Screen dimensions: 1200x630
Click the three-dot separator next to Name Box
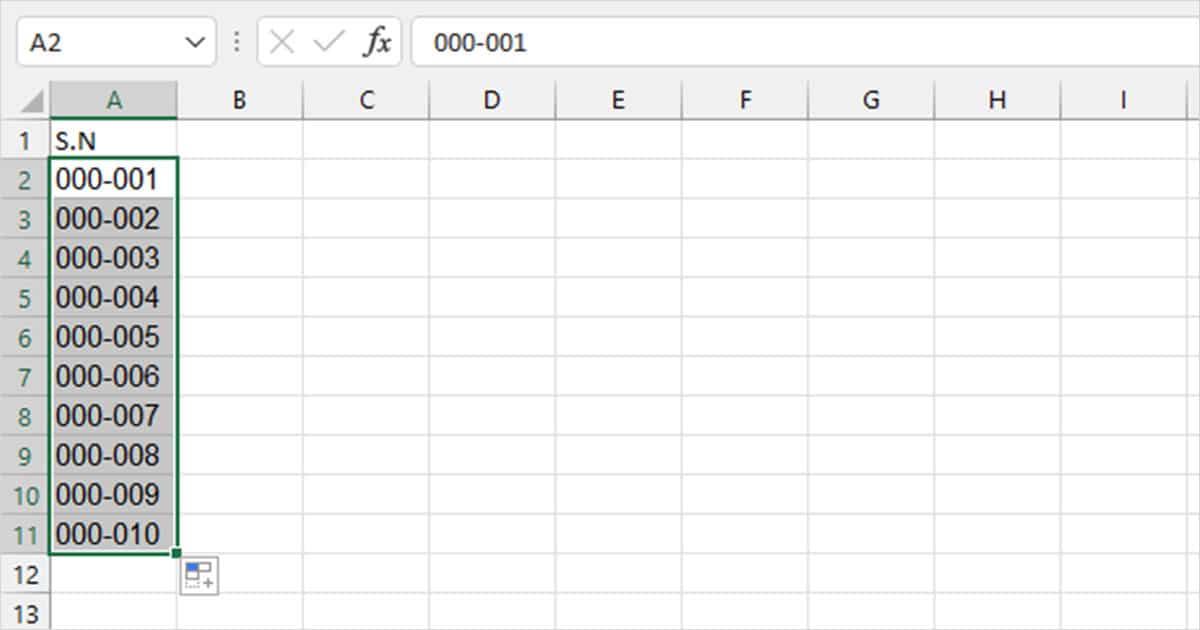tap(236, 42)
